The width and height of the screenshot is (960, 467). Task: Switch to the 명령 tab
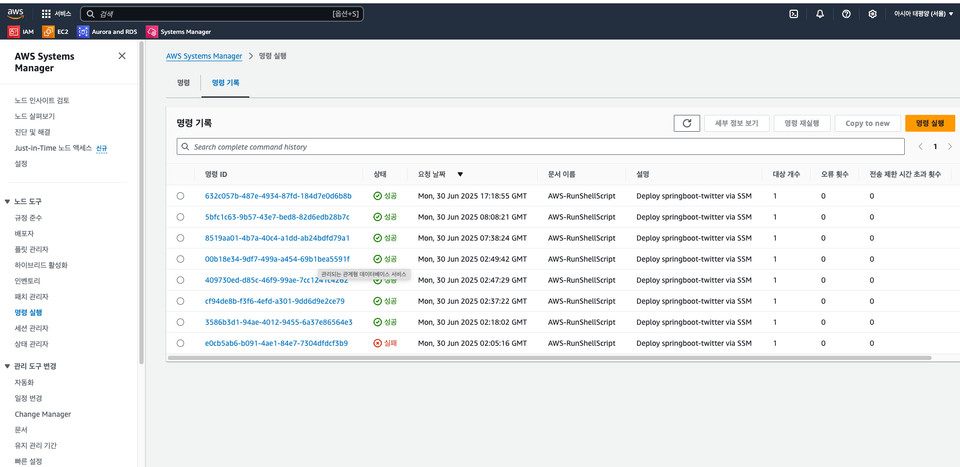183,82
